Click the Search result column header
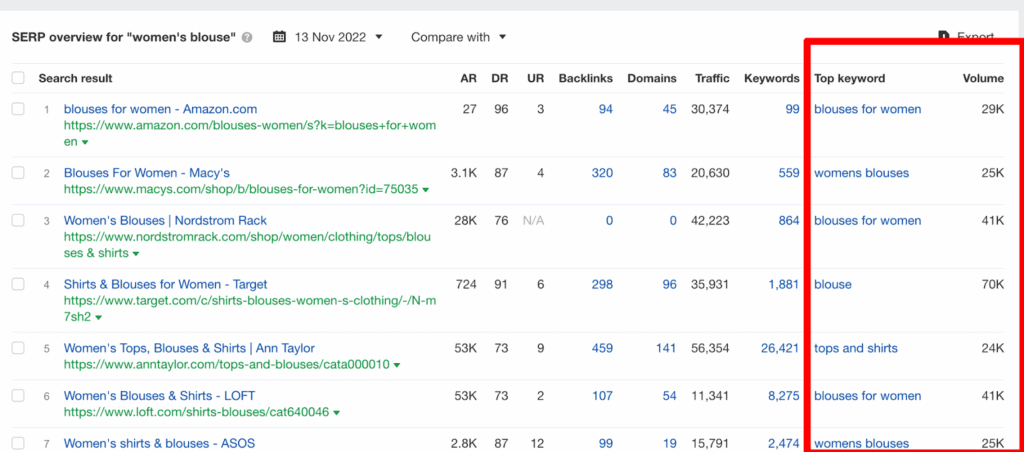Viewport: 1024px width, 452px height. 75,78
